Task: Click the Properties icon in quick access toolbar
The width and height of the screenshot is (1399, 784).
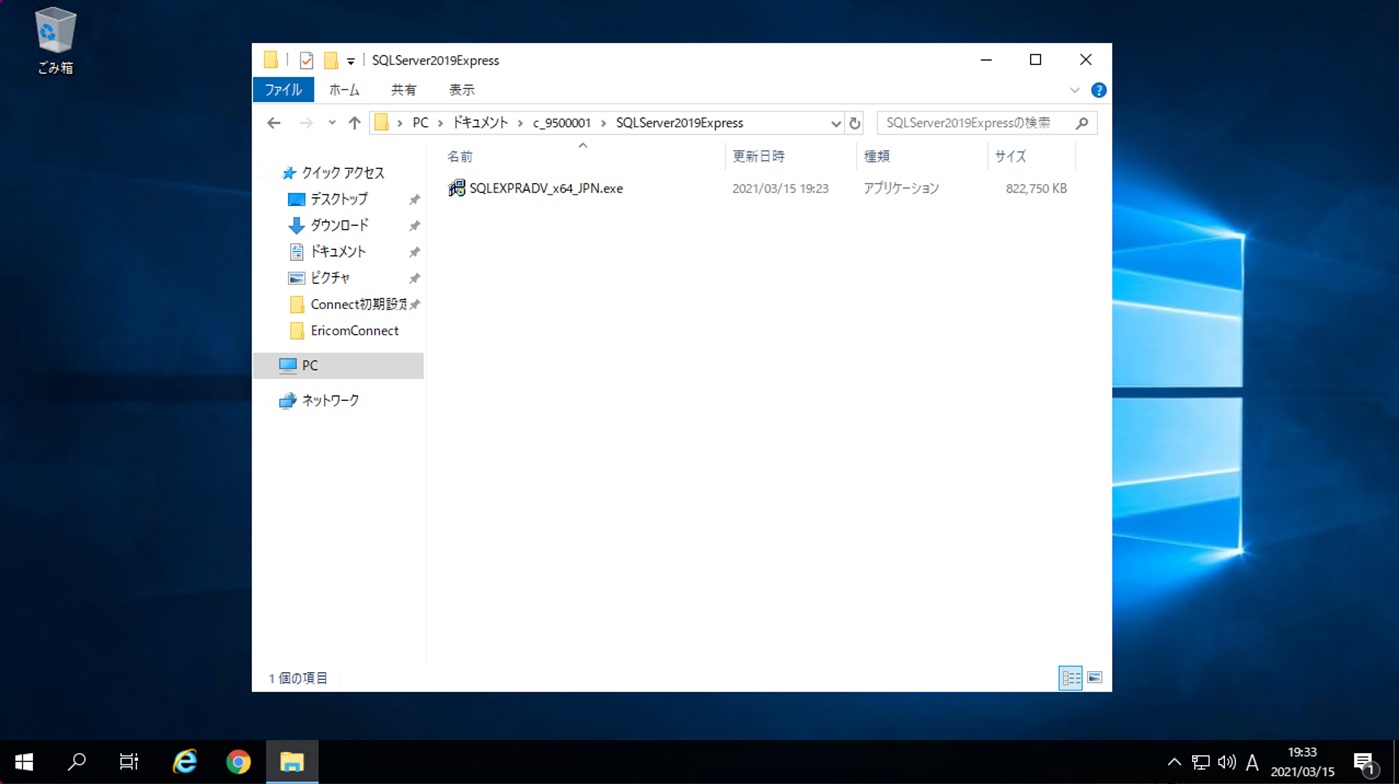Action: tap(306, 61)
